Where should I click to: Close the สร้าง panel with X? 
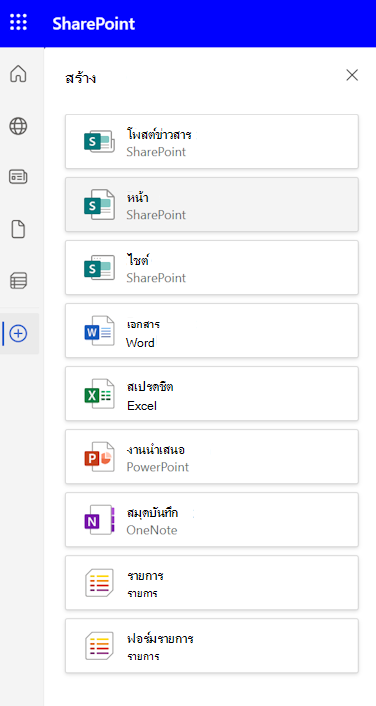tap(352, 75)
